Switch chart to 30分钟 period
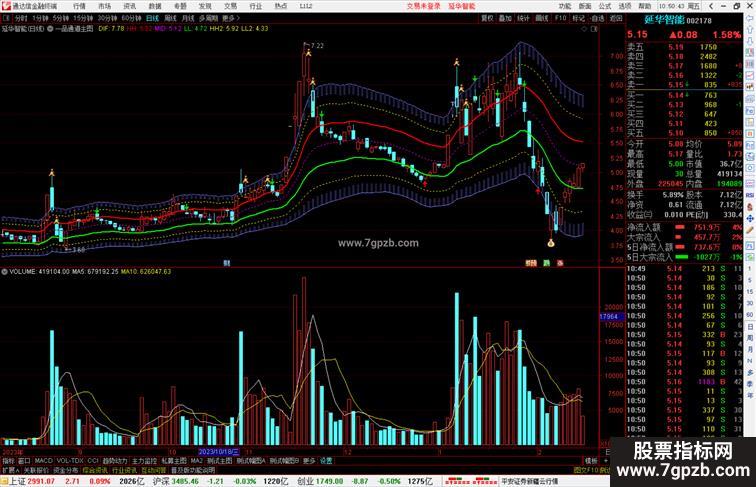This screenshot has height=487, width=756. click(107, 18)
